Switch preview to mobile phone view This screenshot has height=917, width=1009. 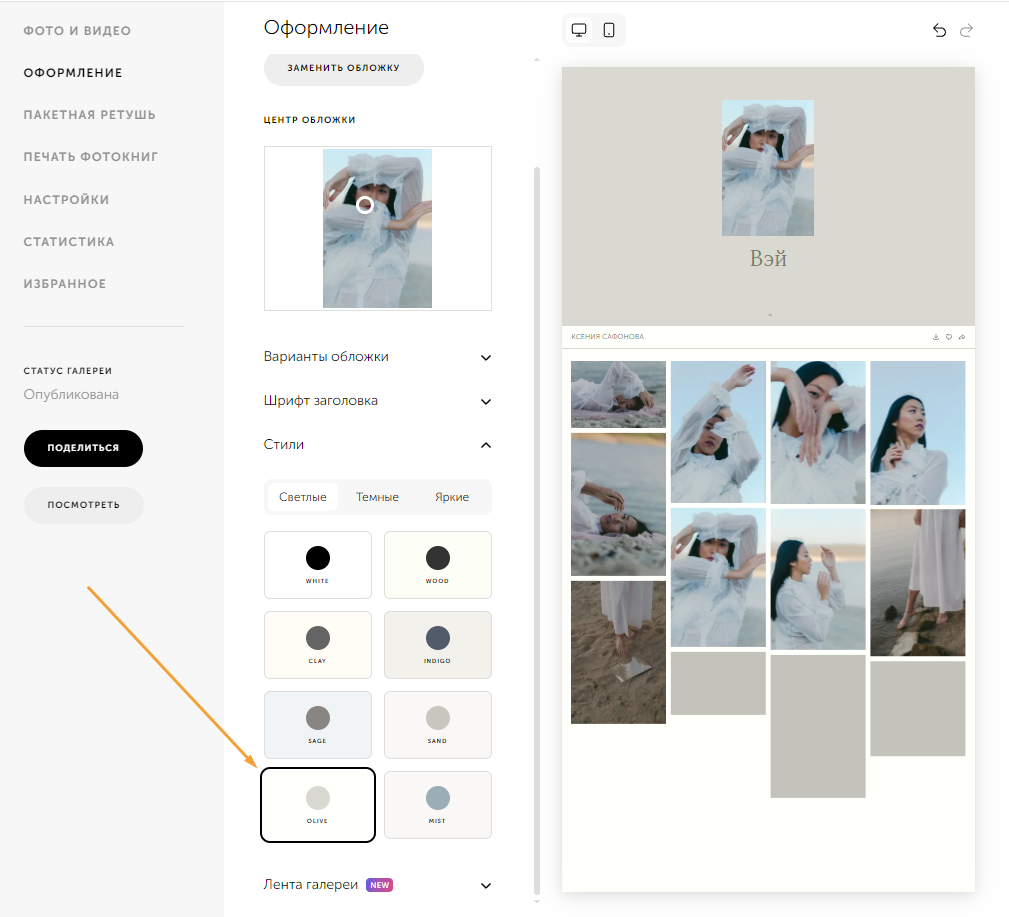(x=609, y=30)
